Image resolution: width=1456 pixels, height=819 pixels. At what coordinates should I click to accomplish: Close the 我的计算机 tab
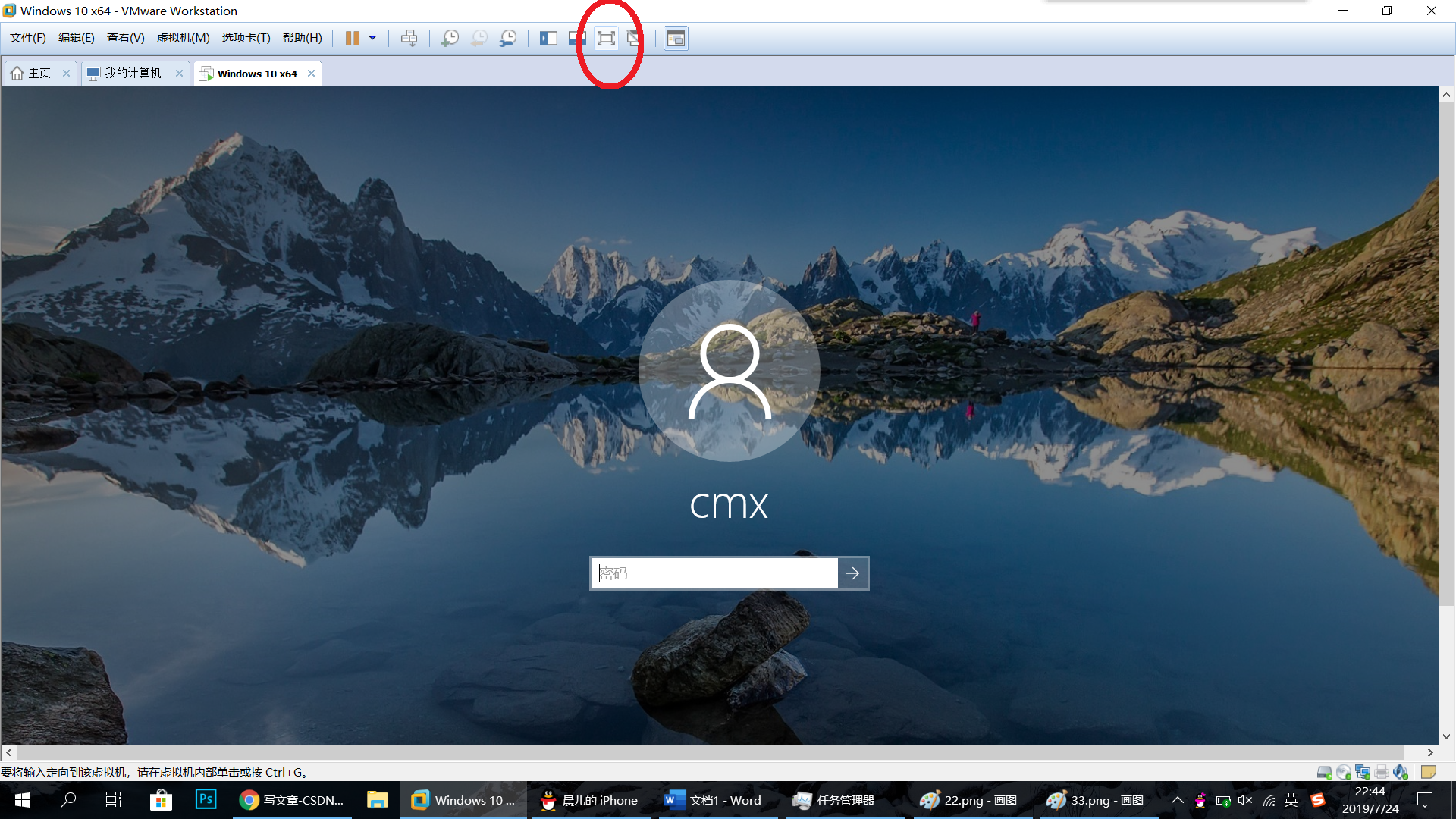click(x=179, y=74)
